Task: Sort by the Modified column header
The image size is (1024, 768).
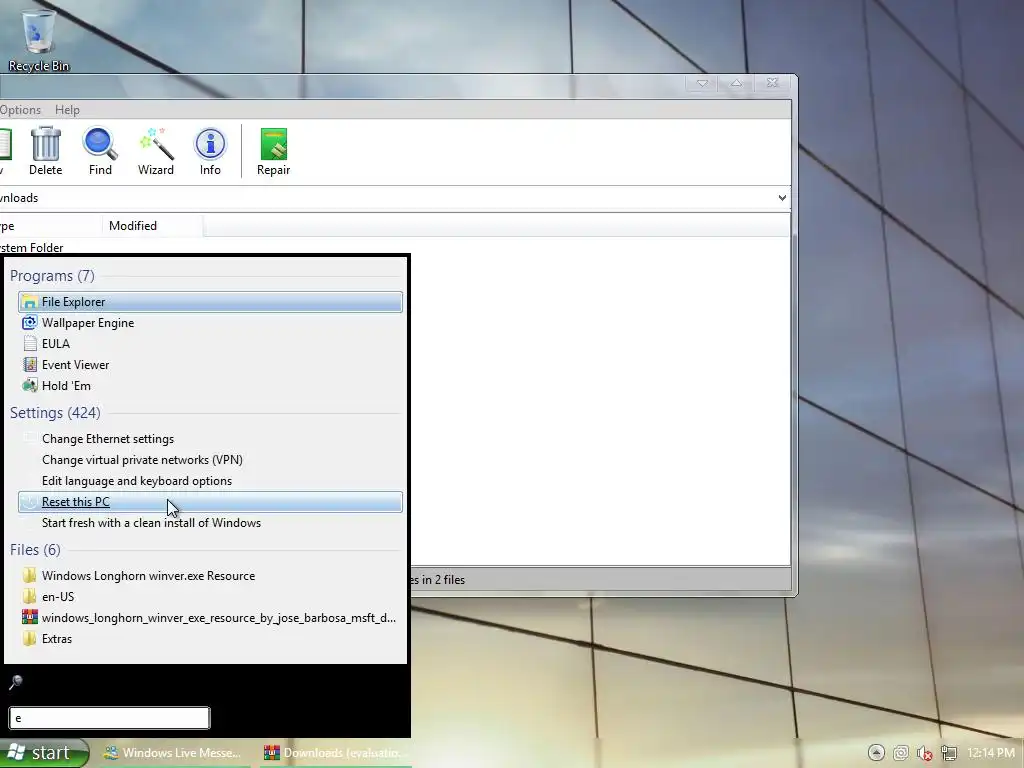Action: [x=152, y=226]
